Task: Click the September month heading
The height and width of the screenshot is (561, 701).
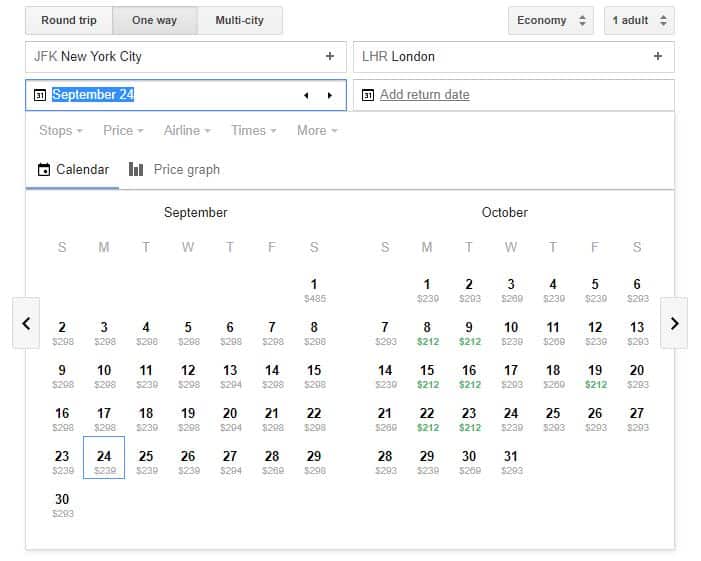Action: tap(196, 213)
